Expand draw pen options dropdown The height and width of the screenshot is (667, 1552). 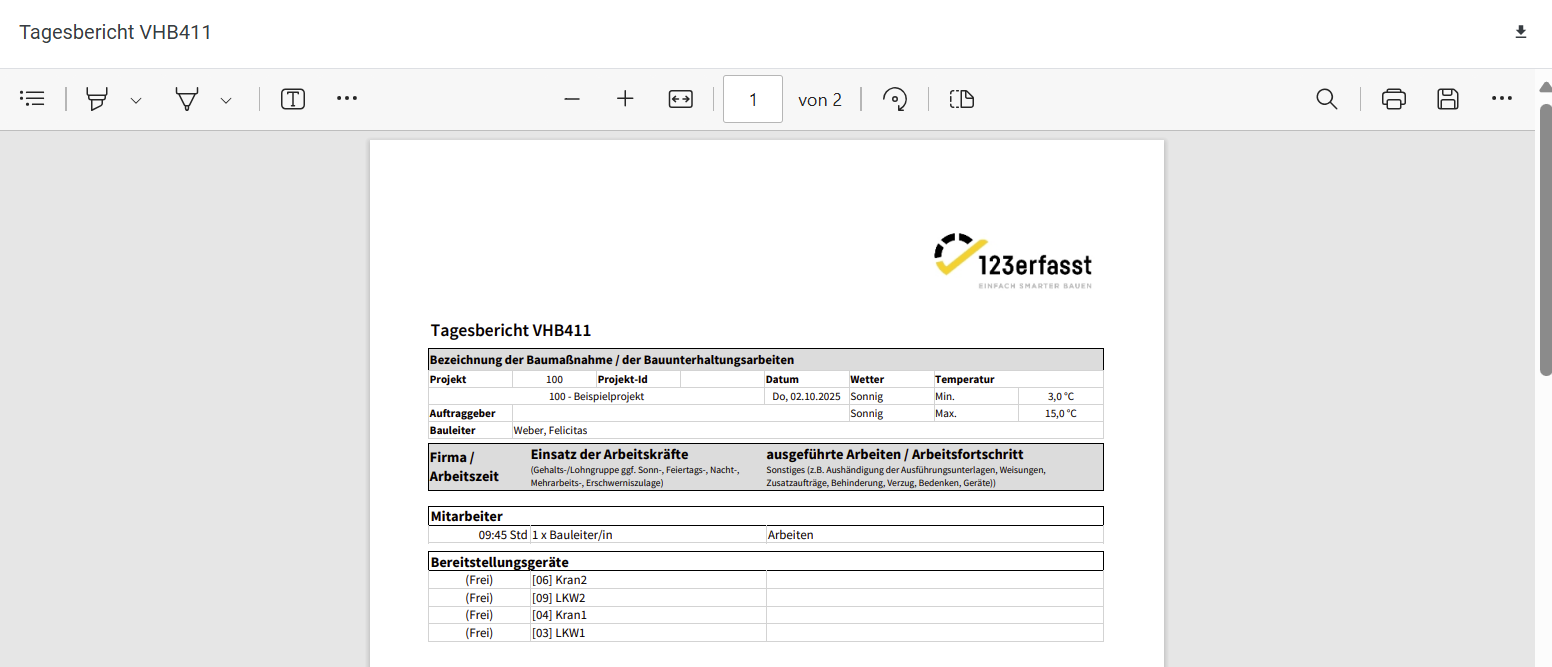[226, 100]
